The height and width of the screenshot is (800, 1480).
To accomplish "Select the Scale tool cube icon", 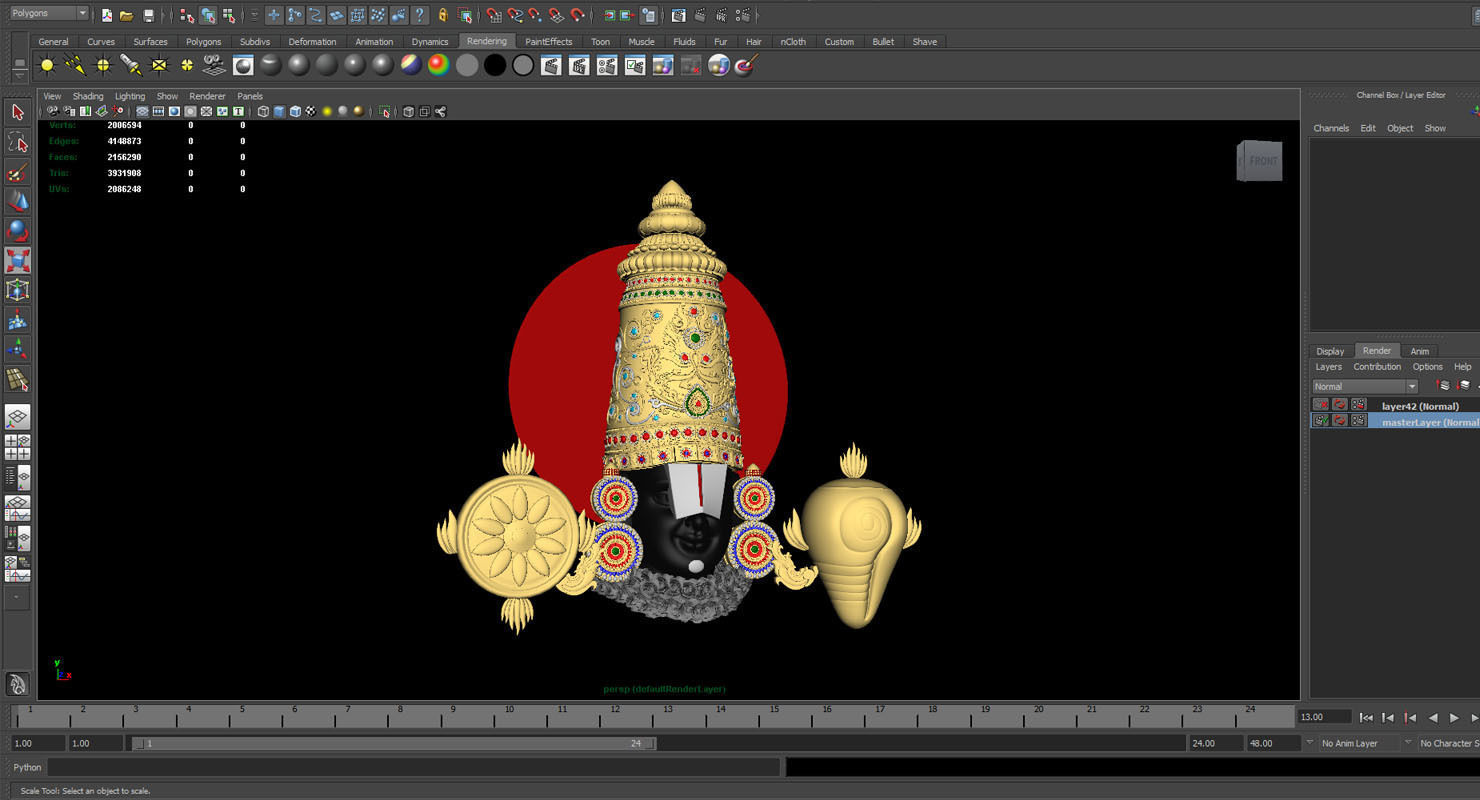I will 17,261.
